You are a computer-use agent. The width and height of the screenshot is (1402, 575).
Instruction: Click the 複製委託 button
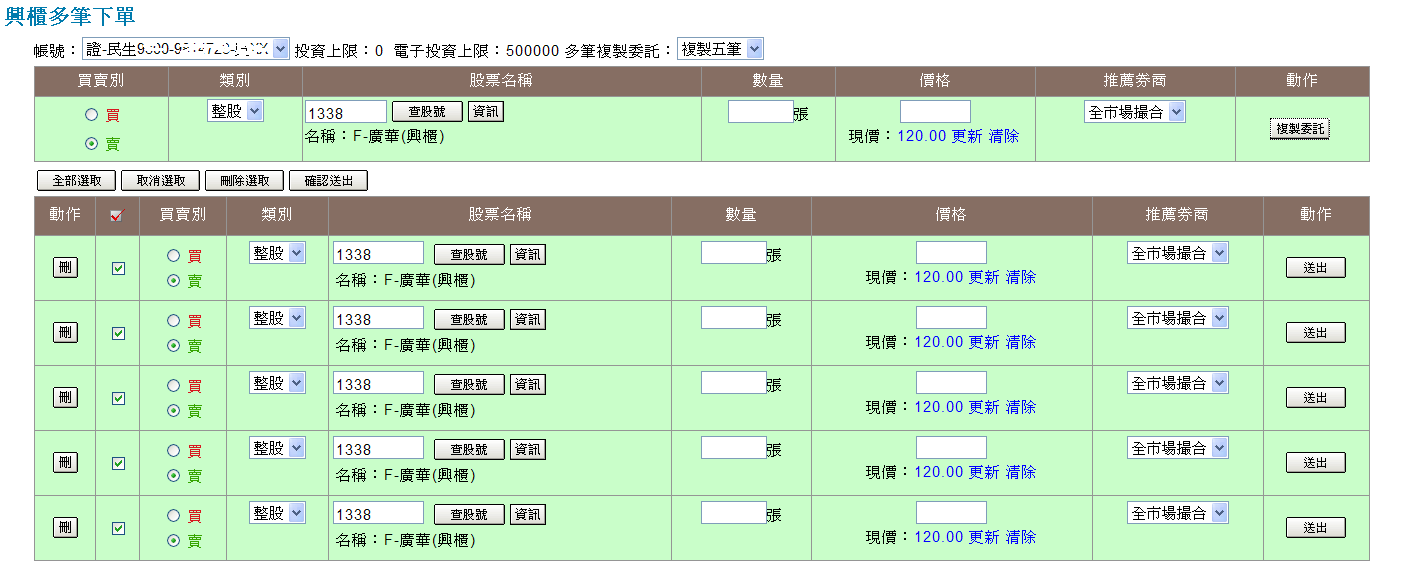pos(1300,129)
